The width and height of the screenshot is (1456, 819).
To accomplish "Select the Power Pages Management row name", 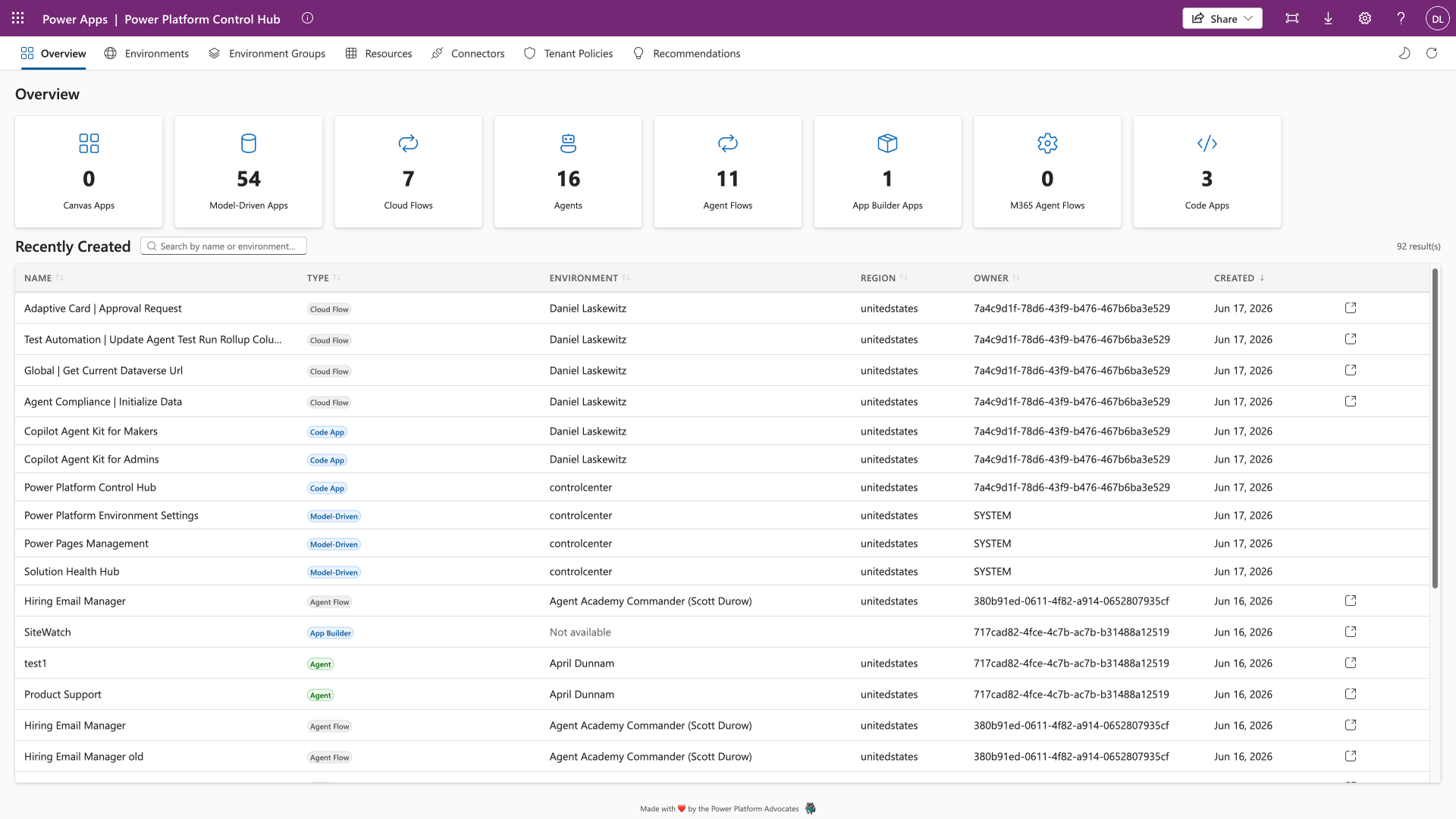I will (86, 544).
